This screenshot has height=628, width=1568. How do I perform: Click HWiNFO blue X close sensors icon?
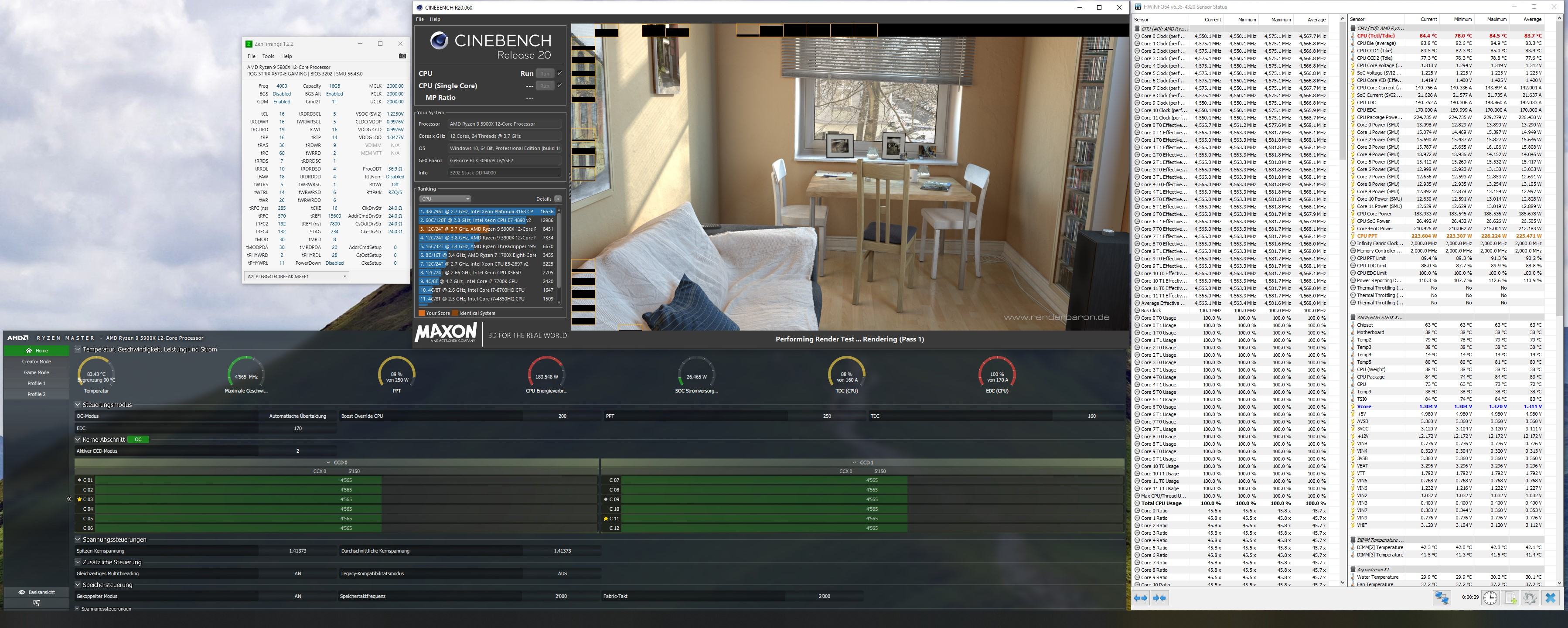(x=1551, y=597)
